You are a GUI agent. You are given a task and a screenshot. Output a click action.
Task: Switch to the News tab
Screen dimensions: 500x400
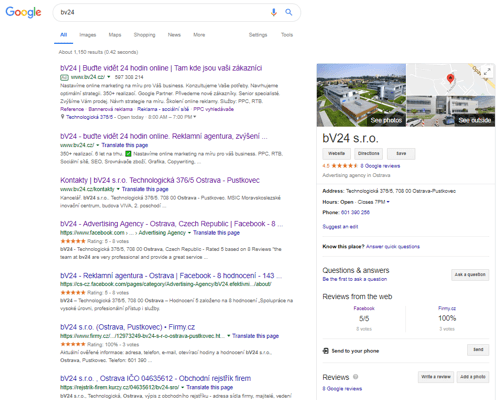click(174, 35)
